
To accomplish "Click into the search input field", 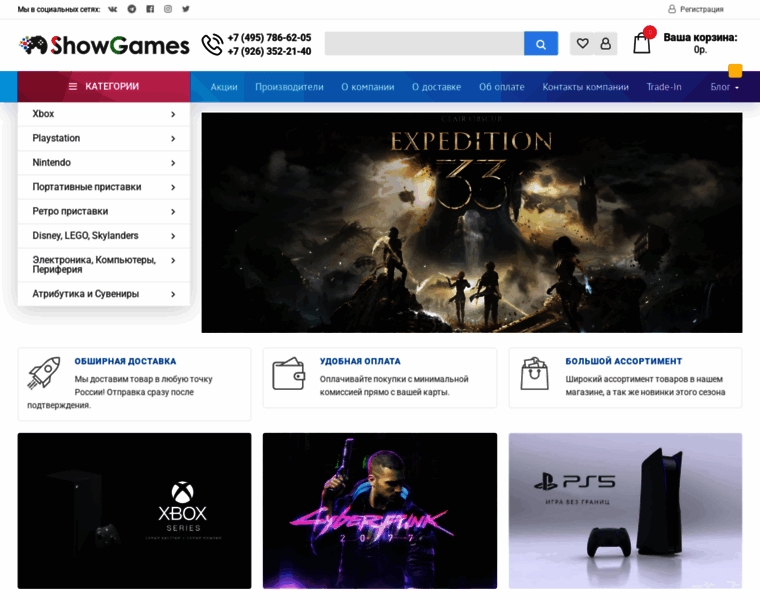I will [424, 44].
